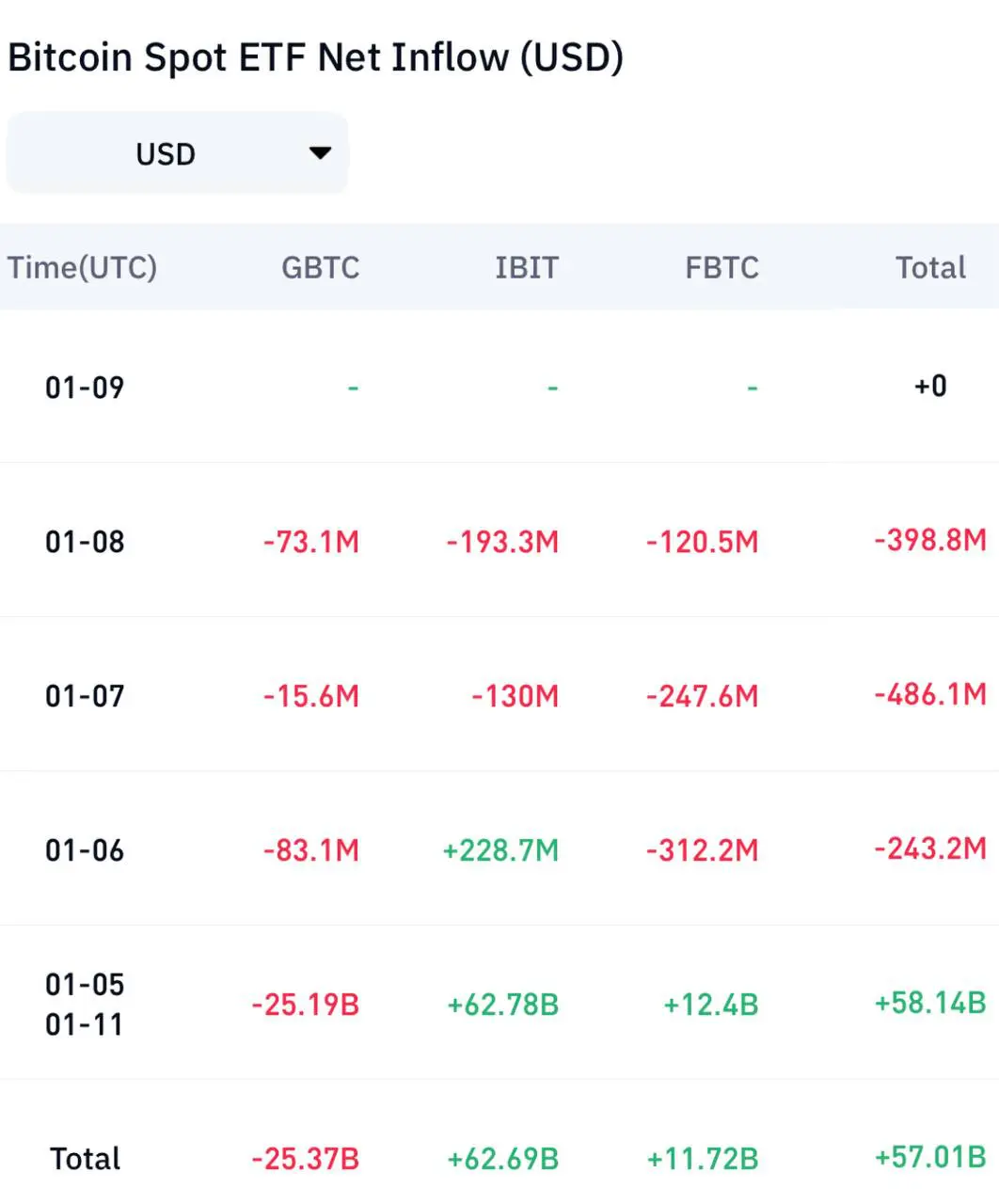Click the +62.78B IBIT value
The image size is (999, 1204).
pyautogui.click(x=502, y=1005)
